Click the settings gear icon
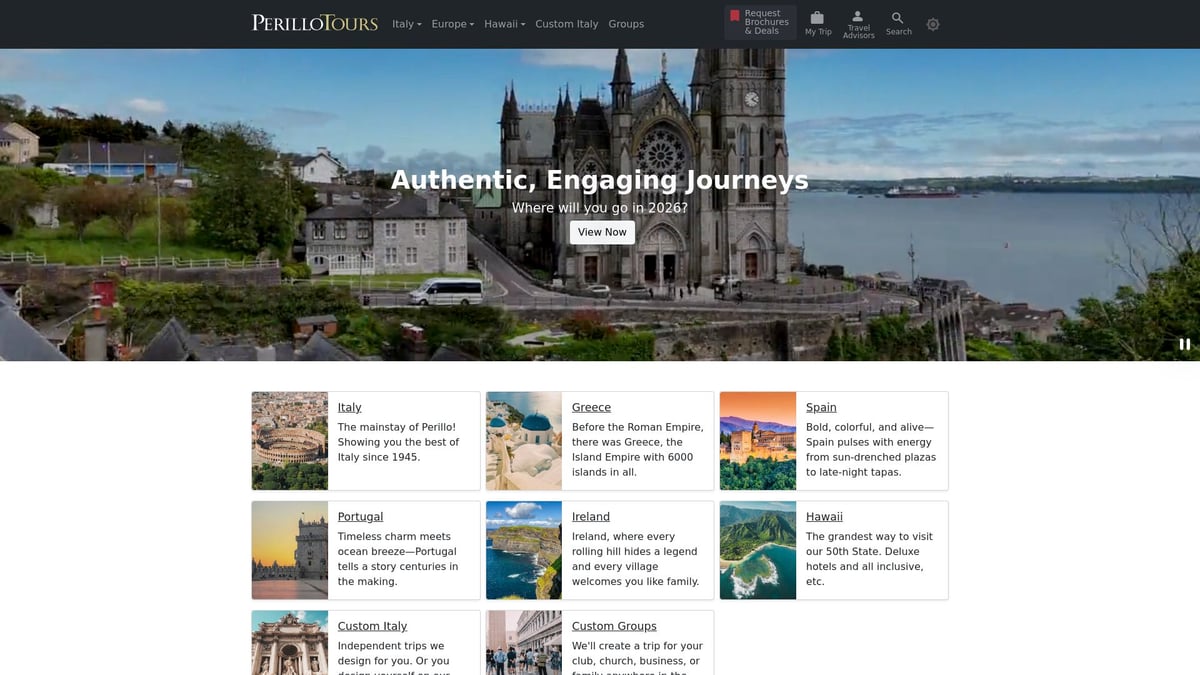This screenshot has width=1200, height=675. (x=932, y=24)
